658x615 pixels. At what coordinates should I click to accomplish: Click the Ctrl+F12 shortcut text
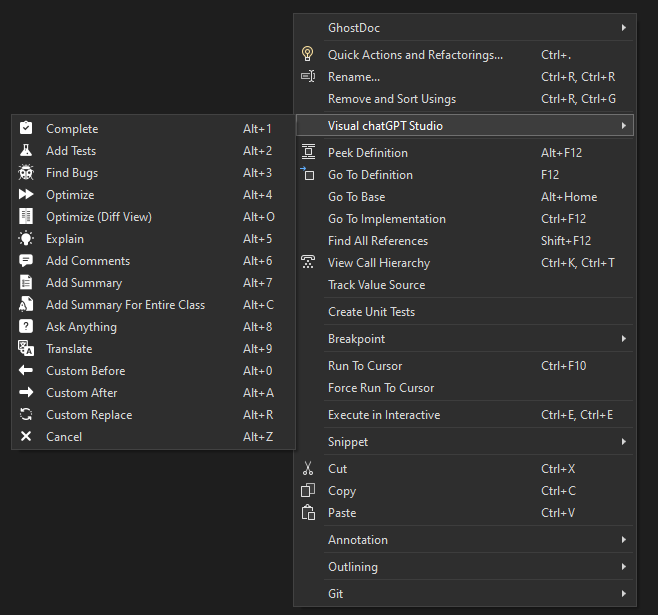pyautogui.click(x=564, y=219)
